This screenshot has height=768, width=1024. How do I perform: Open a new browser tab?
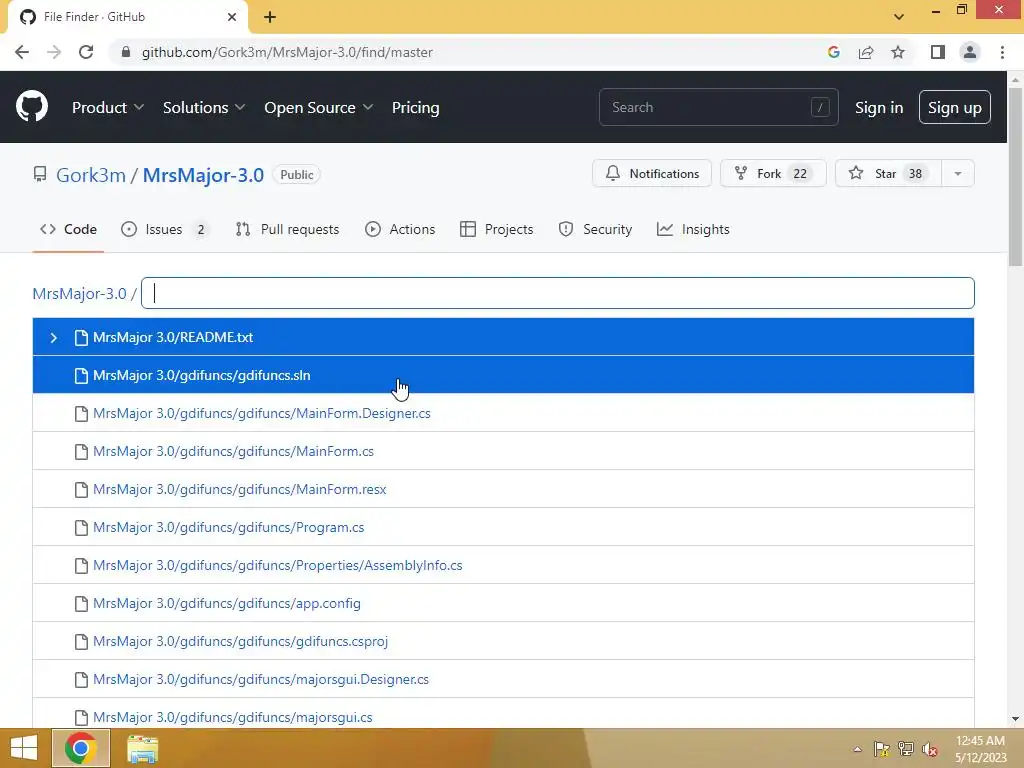pos(270,17)
